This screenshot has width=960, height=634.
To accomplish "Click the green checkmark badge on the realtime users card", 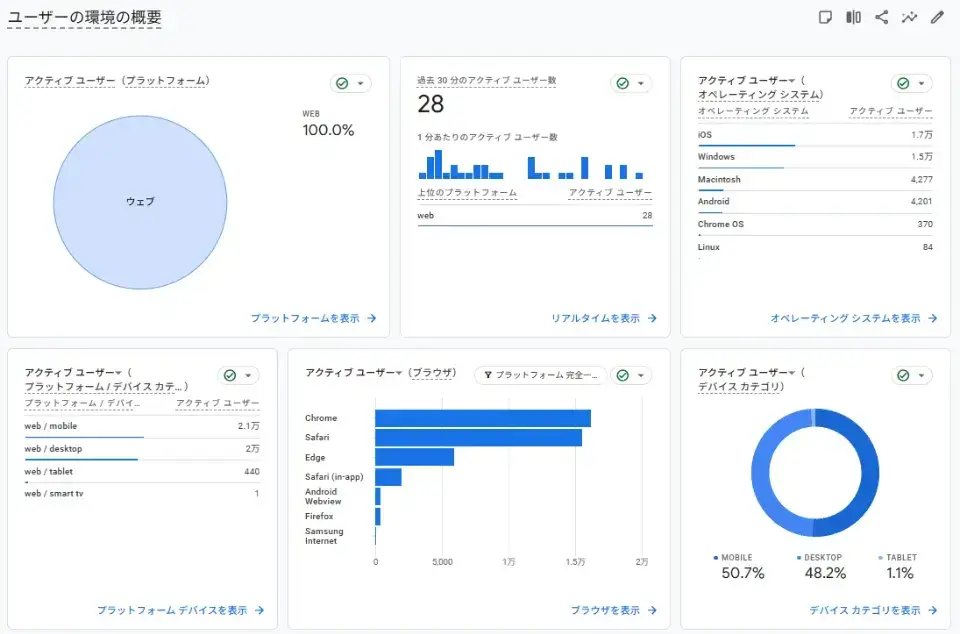I will tap(623, 83).
